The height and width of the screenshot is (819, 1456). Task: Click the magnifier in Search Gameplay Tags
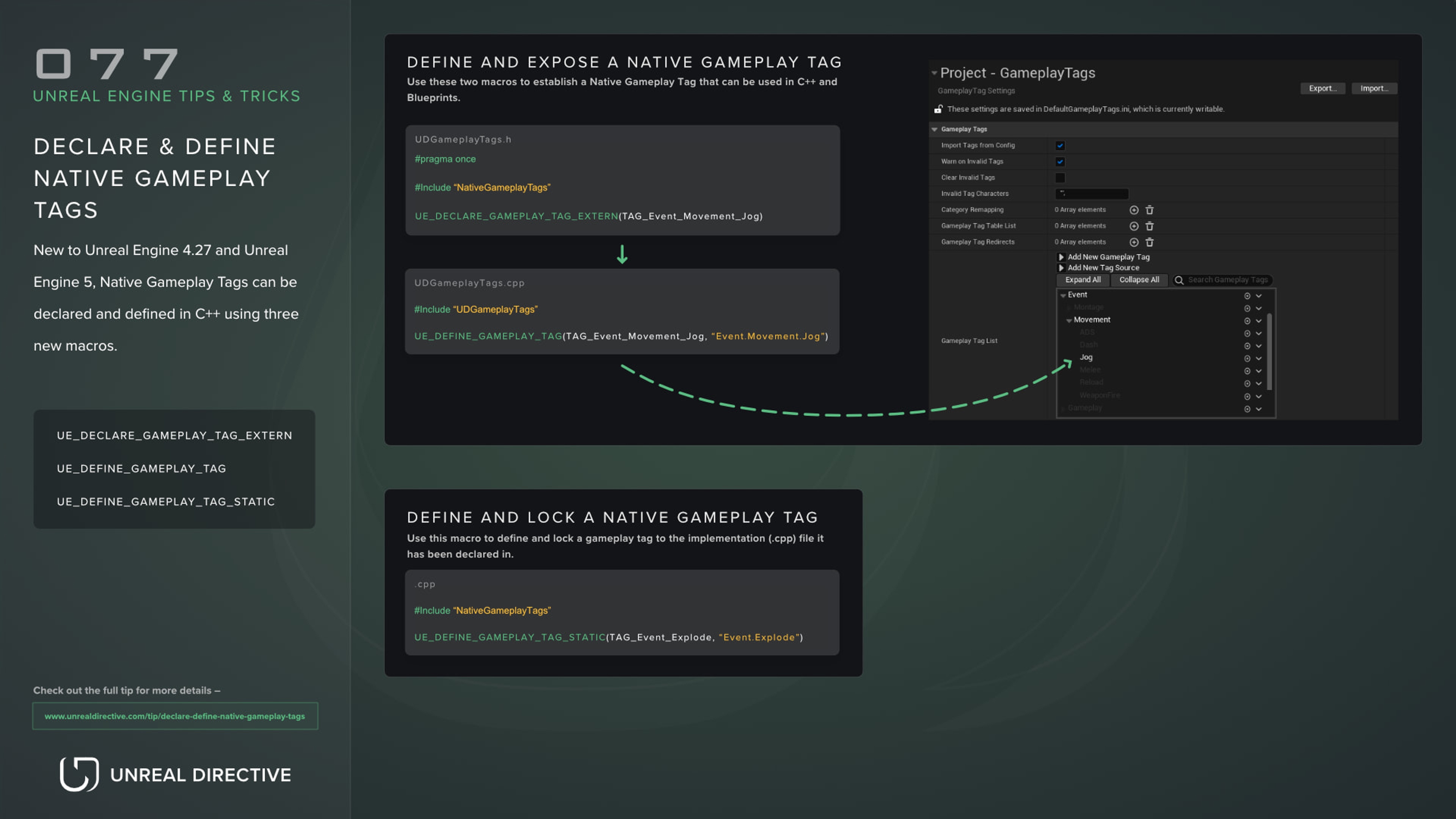tap(1180, 280)
